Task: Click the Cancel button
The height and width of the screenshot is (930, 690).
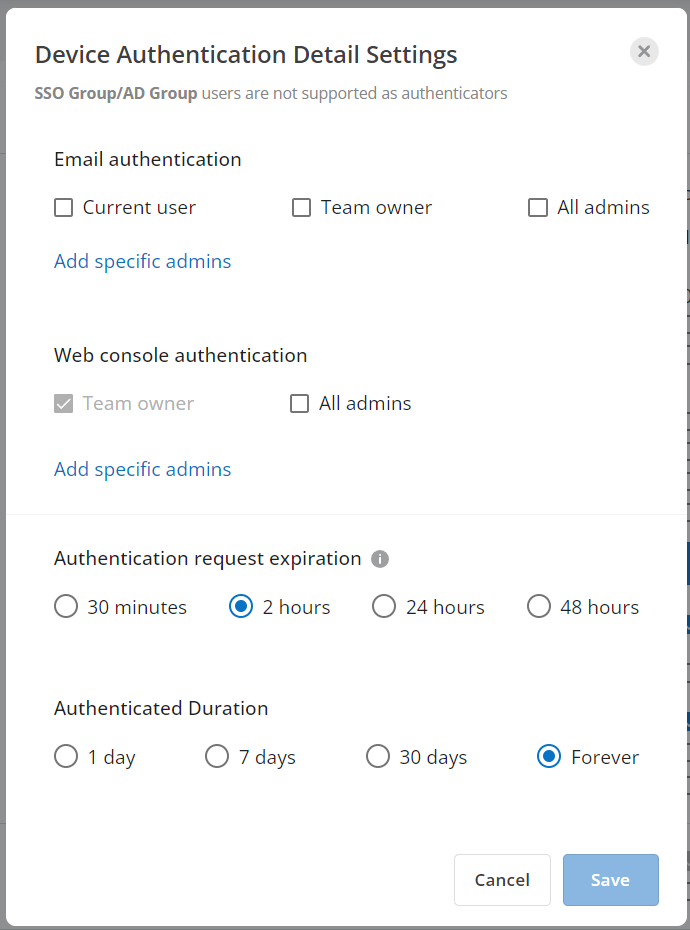Action: tap(502, 880)
